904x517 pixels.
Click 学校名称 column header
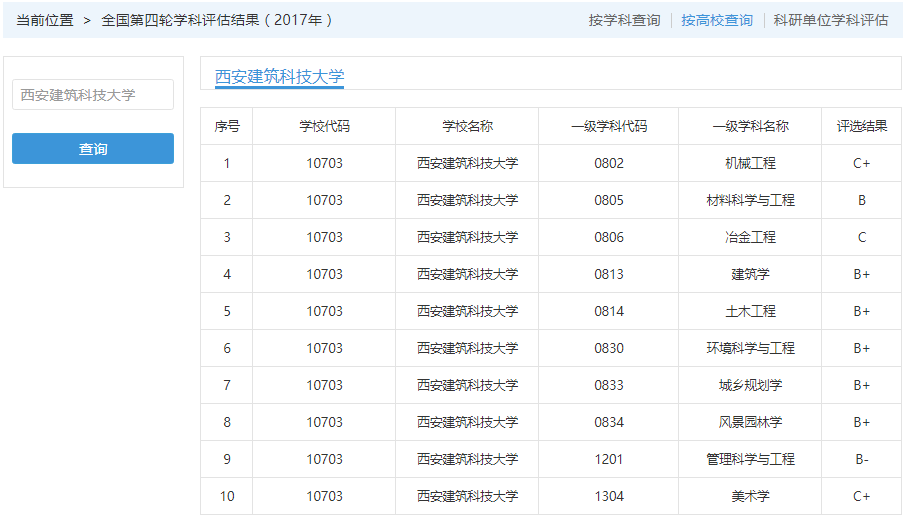click(467, 126)
